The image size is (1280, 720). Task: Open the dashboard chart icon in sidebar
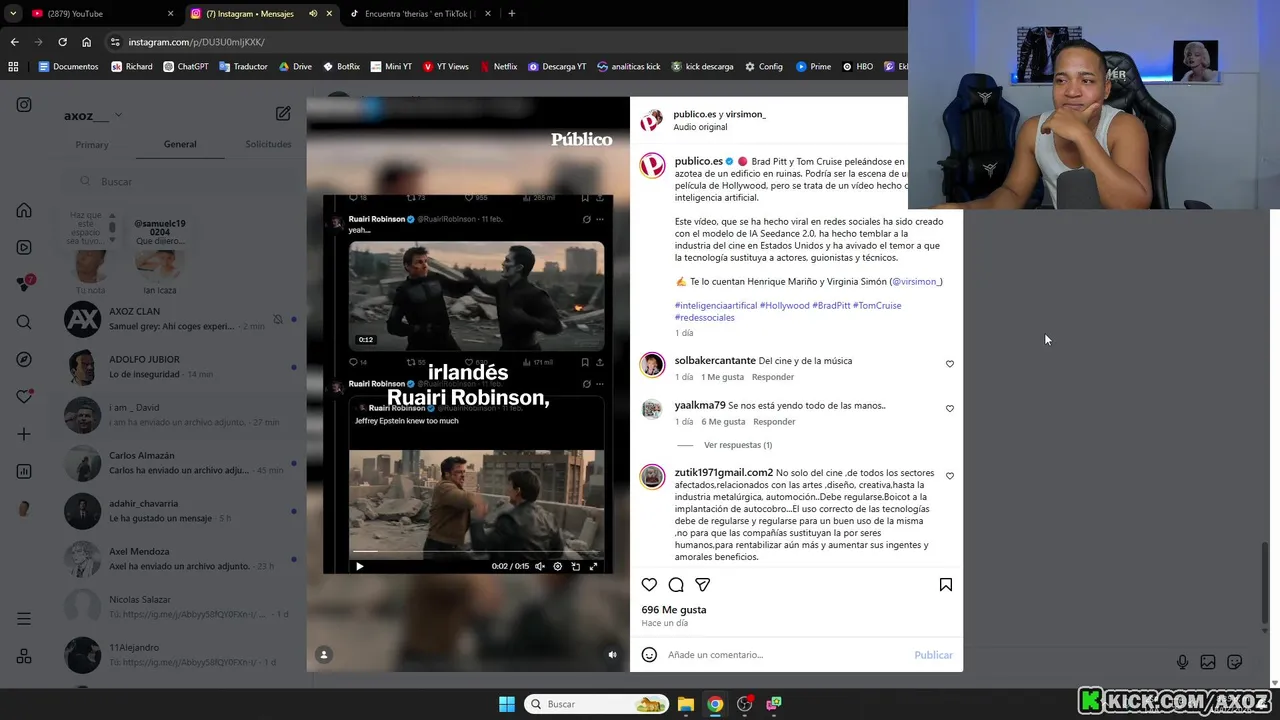24,471
